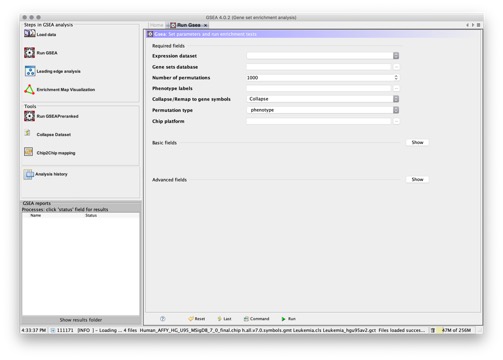Click the Name column header
The image size is (503, 360).
36,215
